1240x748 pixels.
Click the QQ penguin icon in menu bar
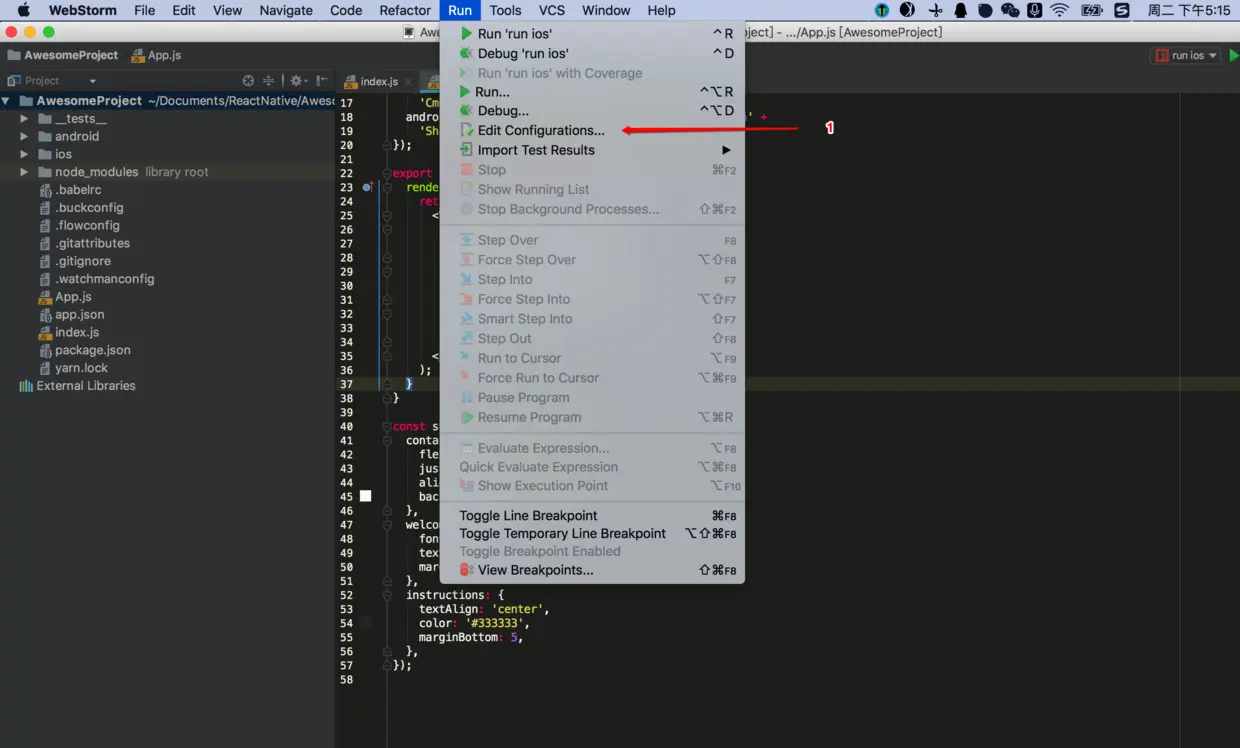click(960, 10)
